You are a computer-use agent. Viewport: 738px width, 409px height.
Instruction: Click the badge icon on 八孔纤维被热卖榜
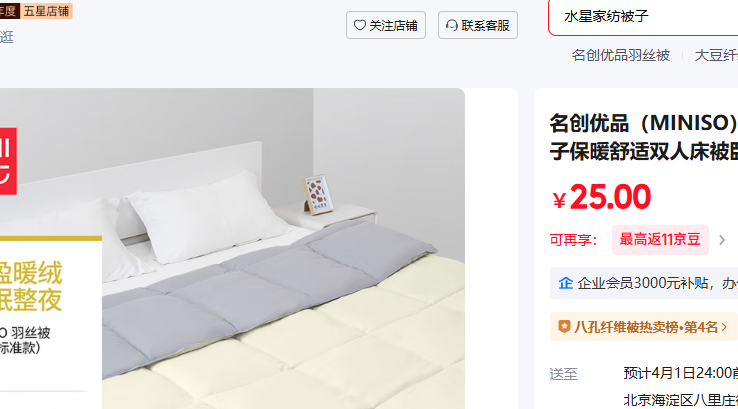(x=564, y=326)
